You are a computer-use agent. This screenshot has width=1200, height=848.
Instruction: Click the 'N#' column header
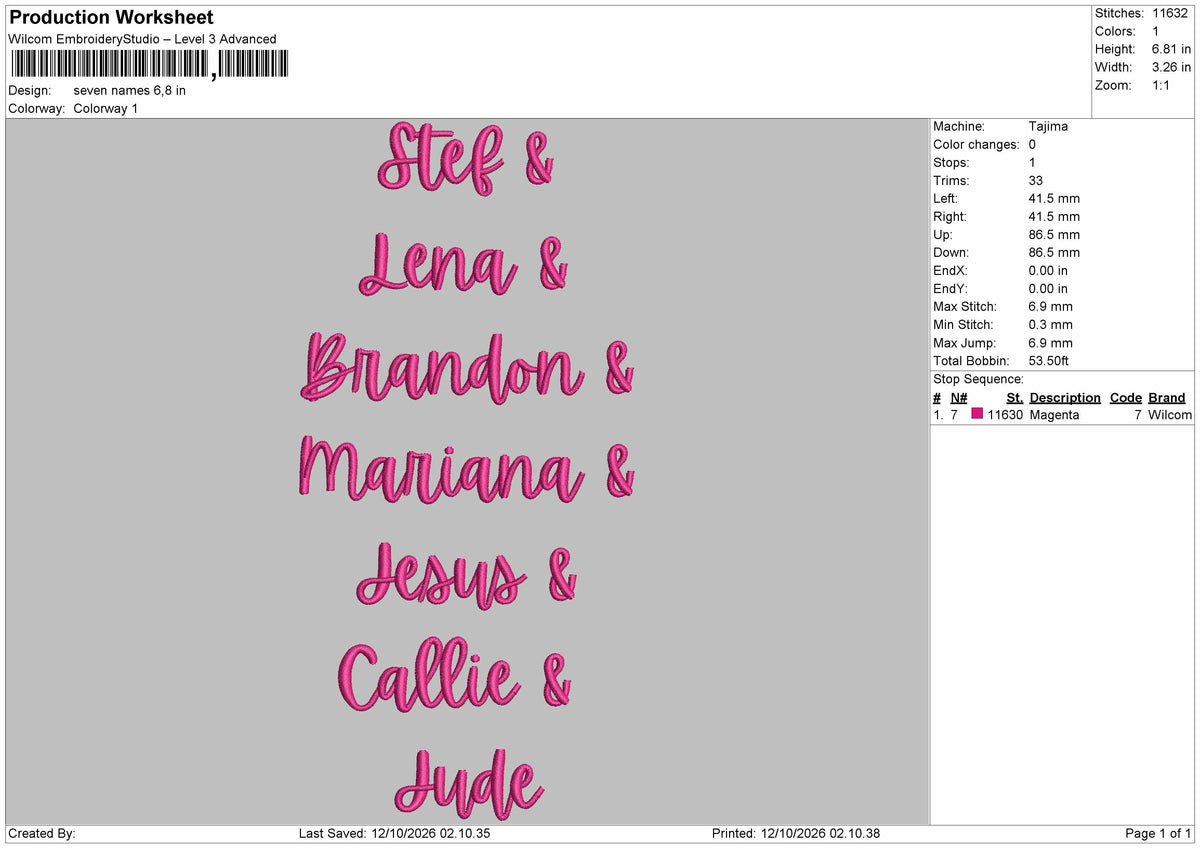(959, 397)
